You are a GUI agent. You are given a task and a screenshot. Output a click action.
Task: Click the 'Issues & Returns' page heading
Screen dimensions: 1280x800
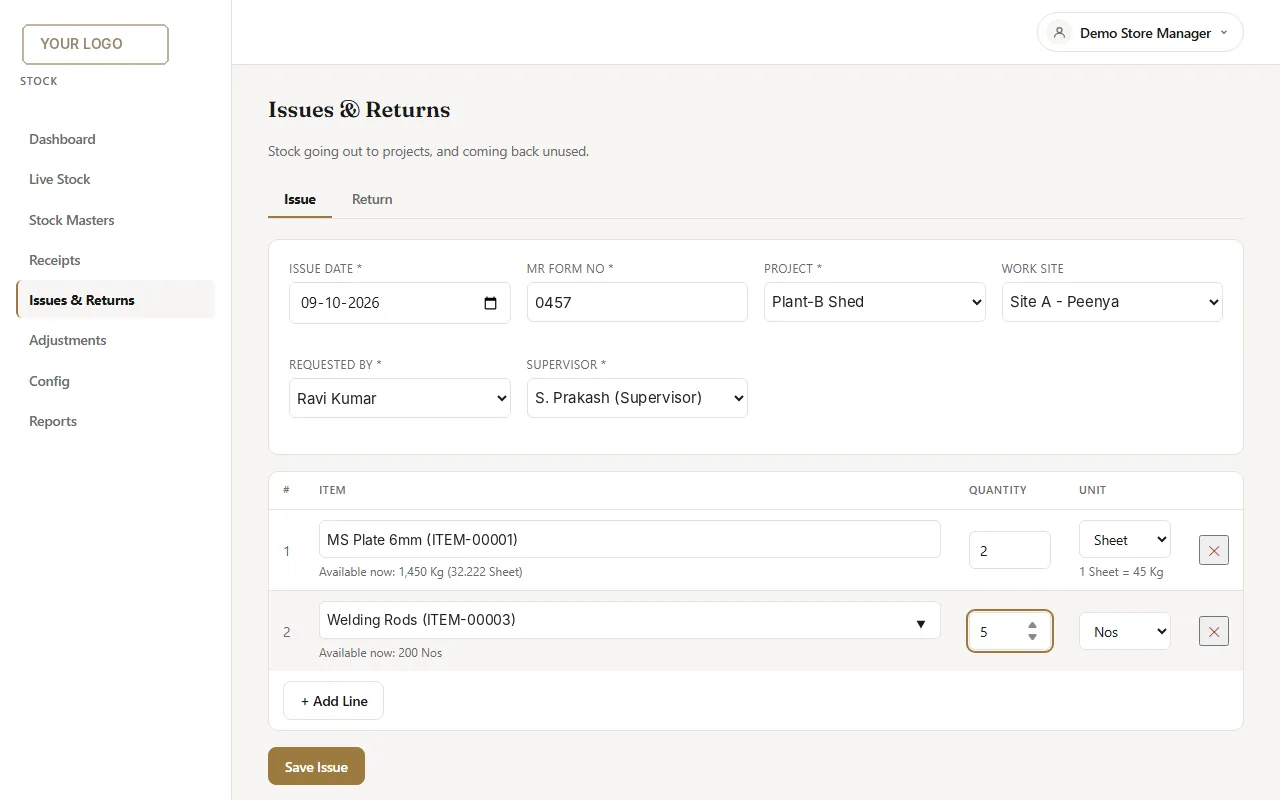(x=359, y=110)
